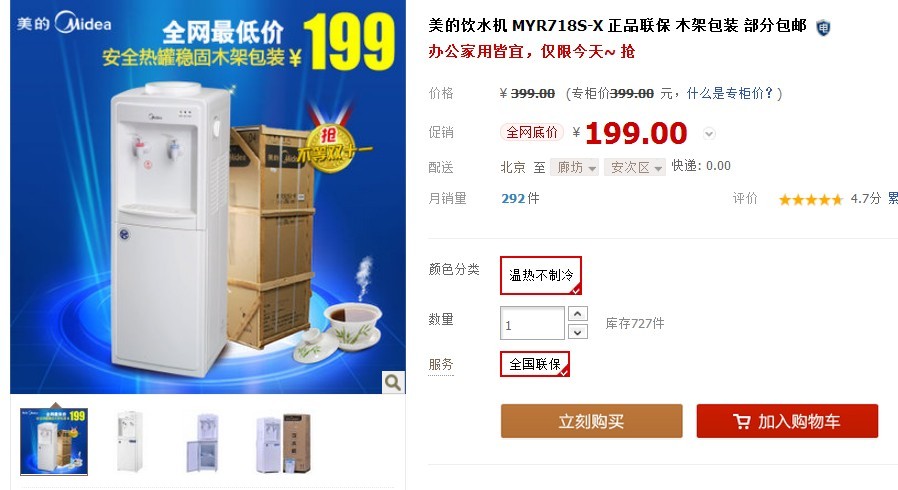Click the five-star rating icons
This screenshot has height=490, width=898.
click(810, 199)
